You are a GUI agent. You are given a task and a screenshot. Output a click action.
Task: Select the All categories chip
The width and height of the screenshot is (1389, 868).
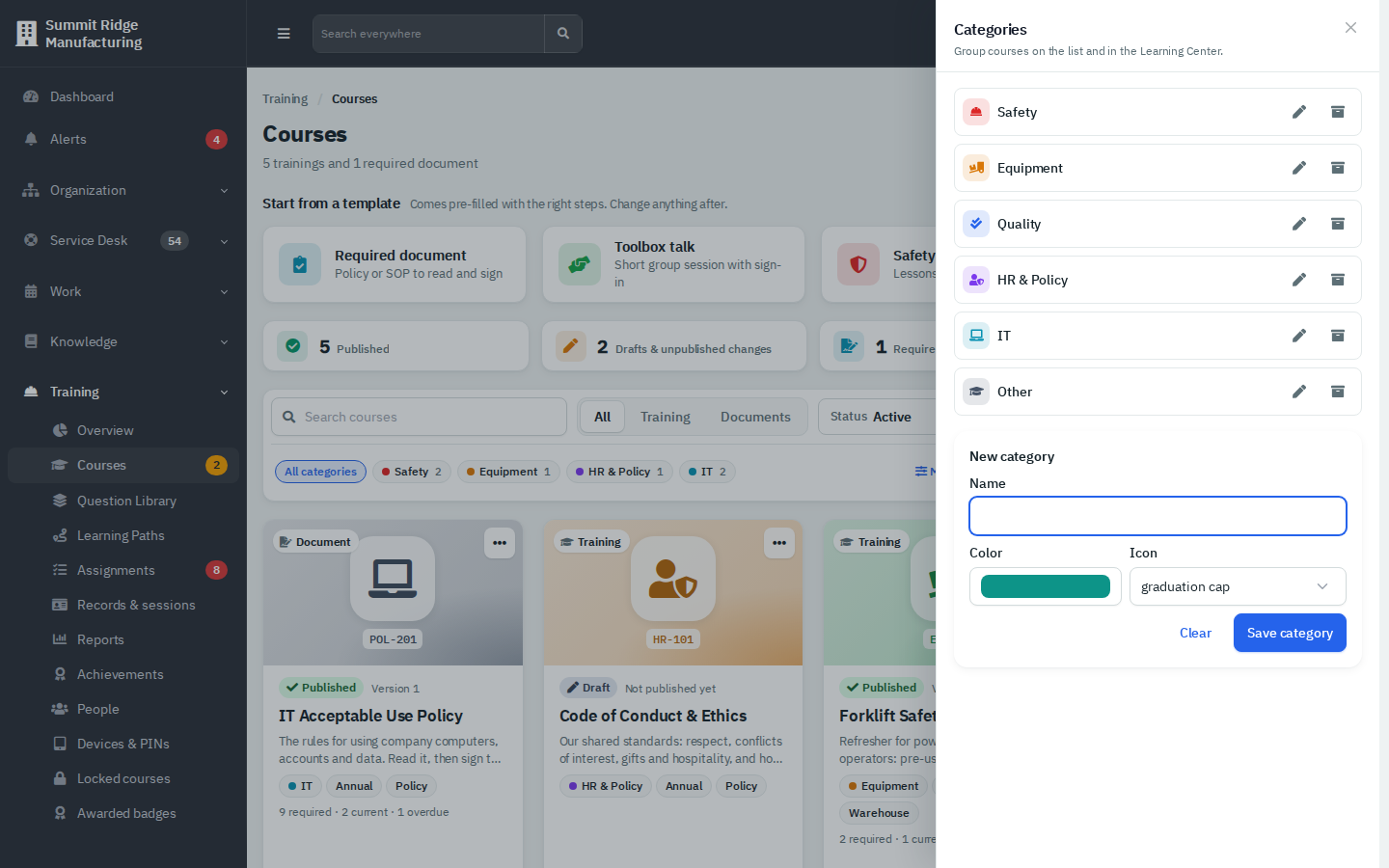tap(320, 472)
